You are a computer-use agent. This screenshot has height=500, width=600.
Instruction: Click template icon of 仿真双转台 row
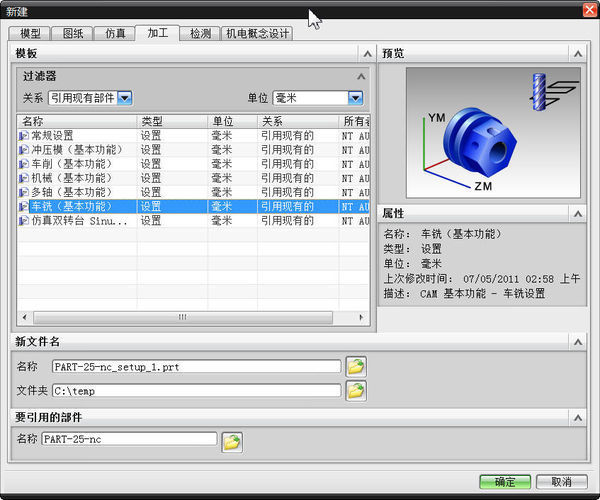24,220
